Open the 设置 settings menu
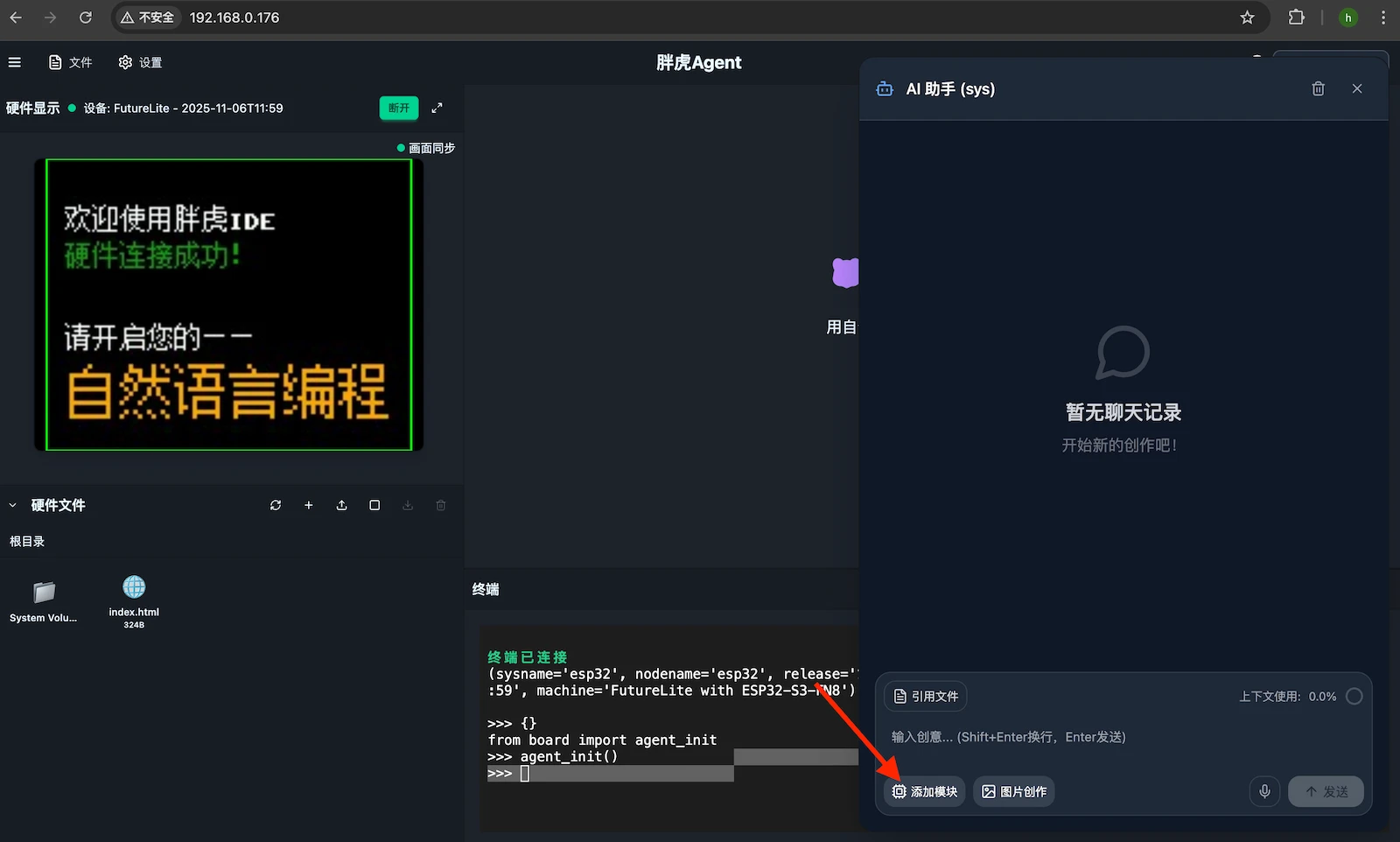This screenshot has width=1400, height=842. [141, 62]
